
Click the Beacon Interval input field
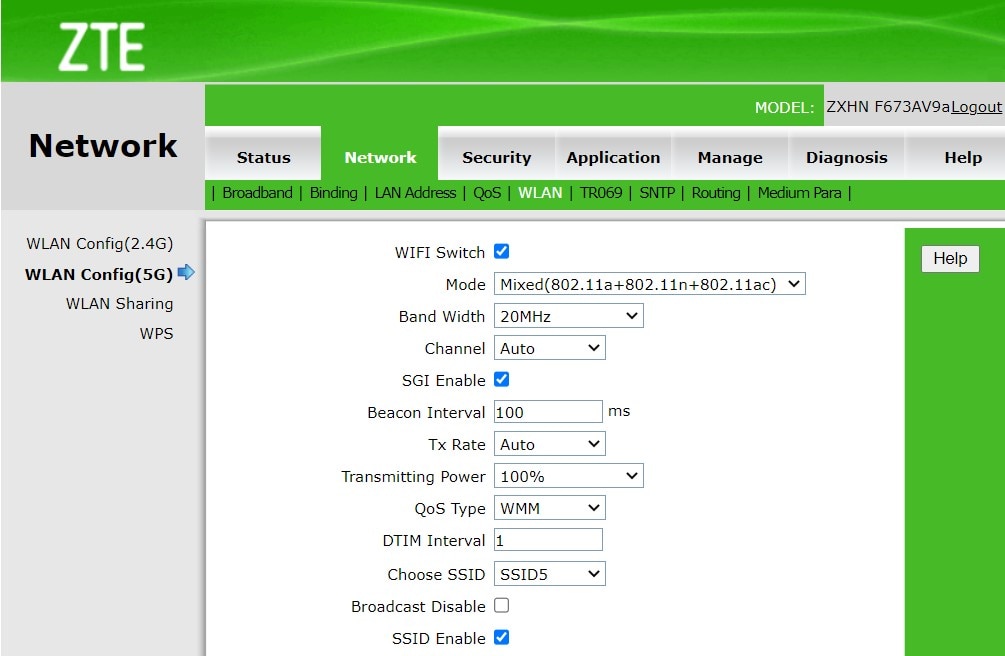click(548, 412)
